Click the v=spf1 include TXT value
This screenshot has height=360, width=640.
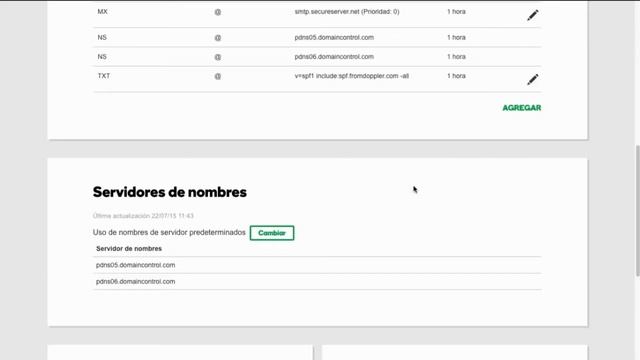pyautogui.click(x=351, y=76)
